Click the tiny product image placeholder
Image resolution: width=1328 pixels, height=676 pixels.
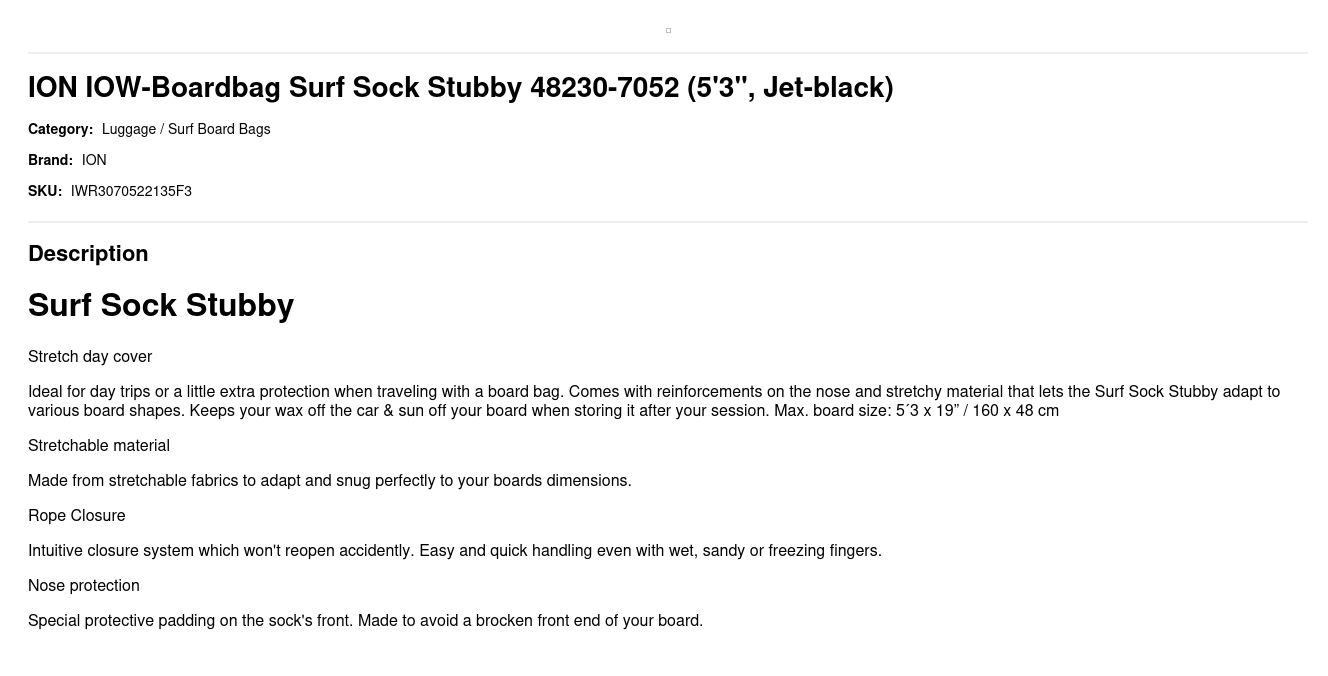[x=668, y=30]
